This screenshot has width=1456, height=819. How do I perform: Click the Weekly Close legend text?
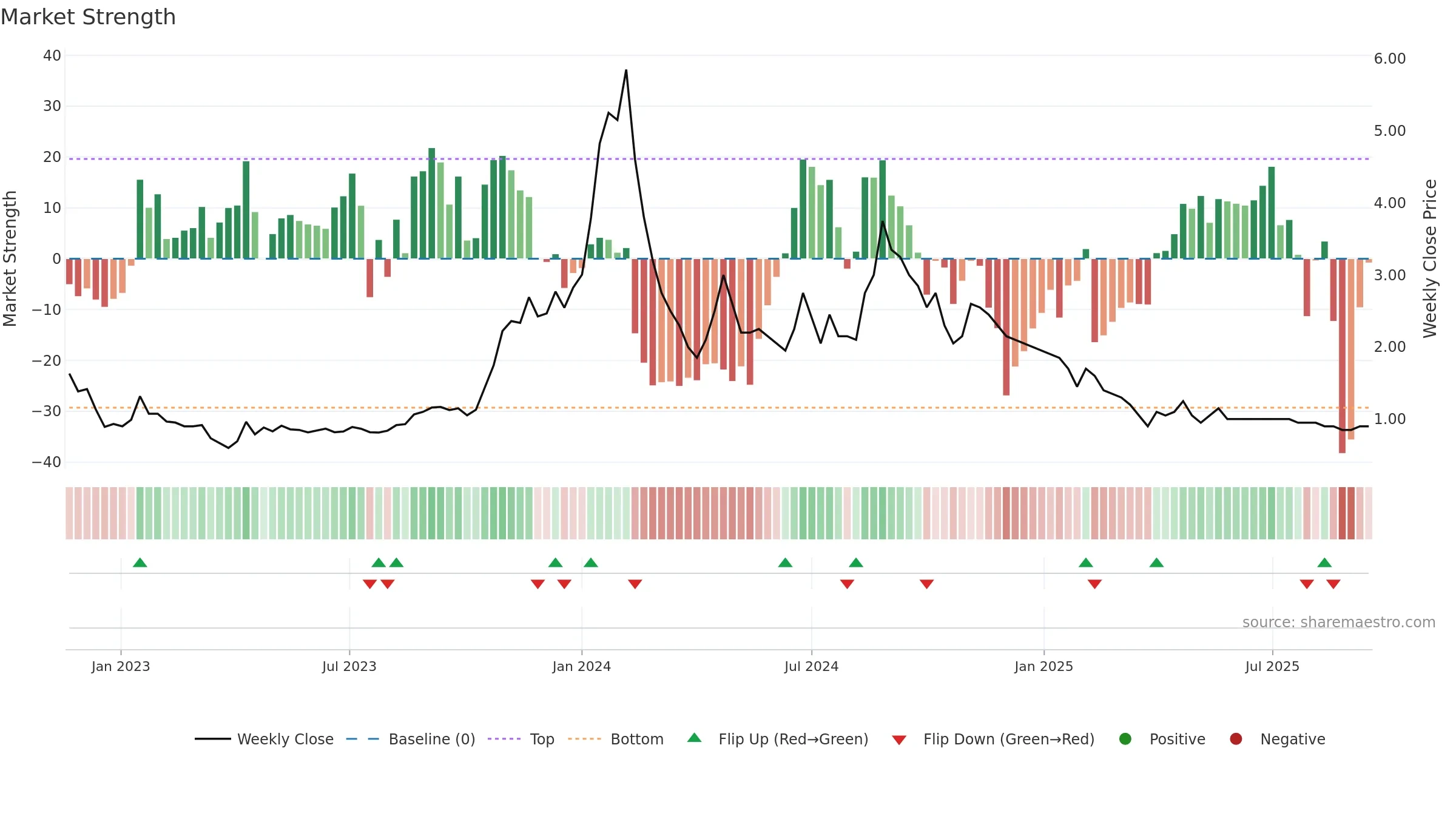pyautogui.click(x=286, y=739)
